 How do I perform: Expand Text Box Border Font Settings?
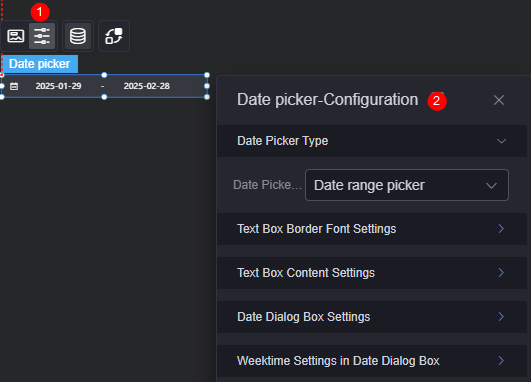tap(372, 229)
